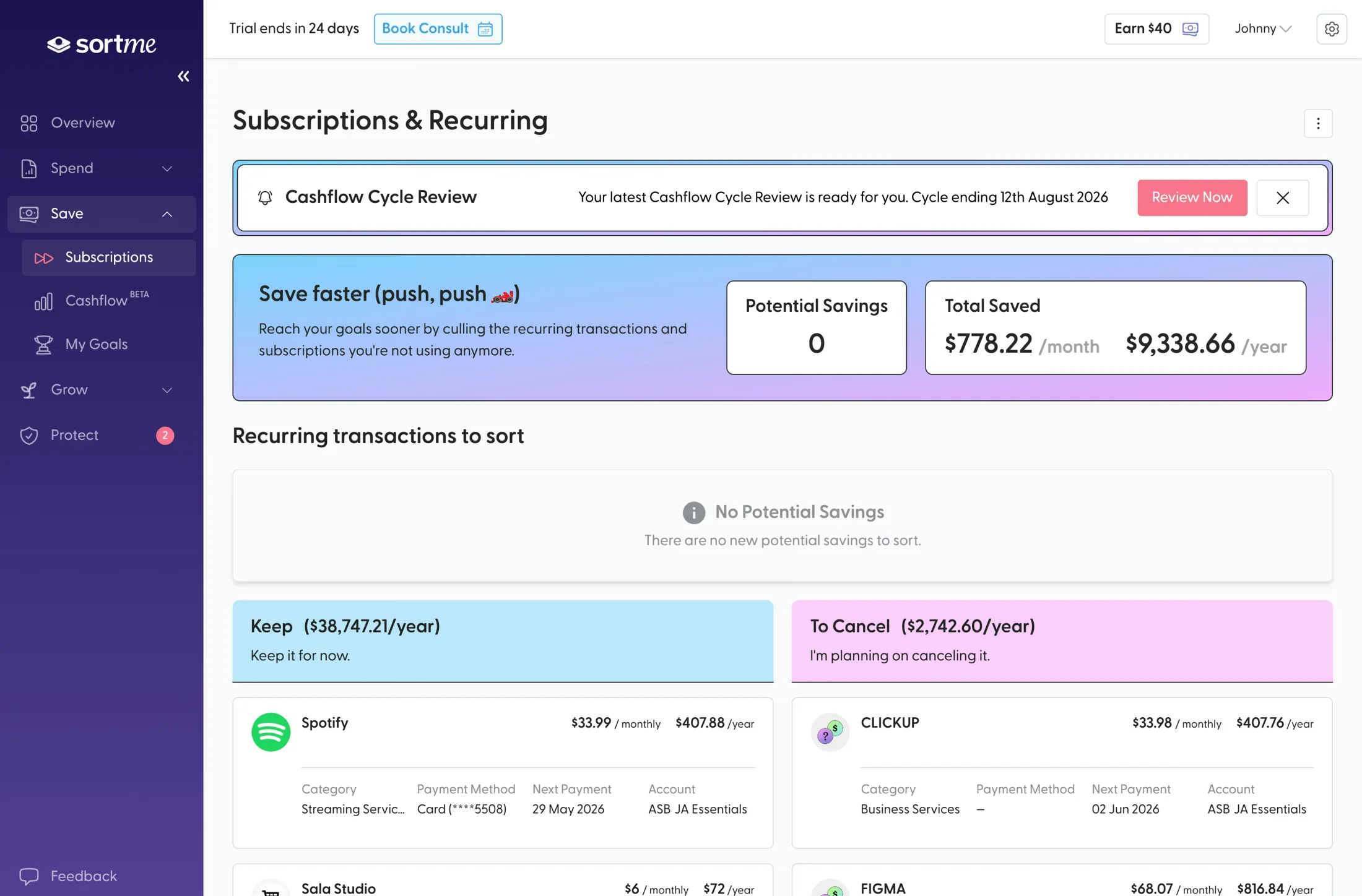Click the cash icon in Earn $40
Screen dimensions: 1362x896
pos(1190,29)
